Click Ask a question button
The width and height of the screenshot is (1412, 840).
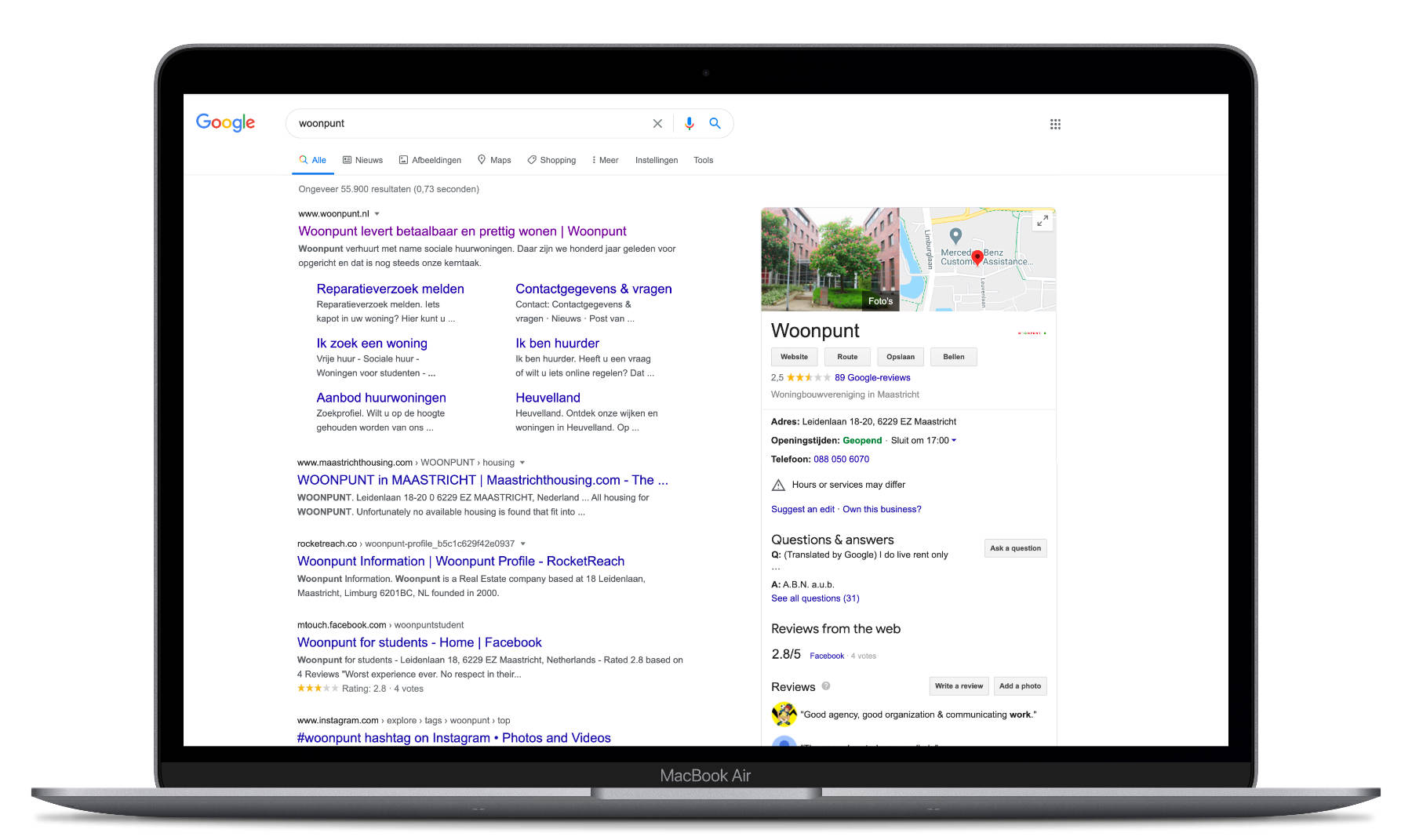coord(1015,548)
